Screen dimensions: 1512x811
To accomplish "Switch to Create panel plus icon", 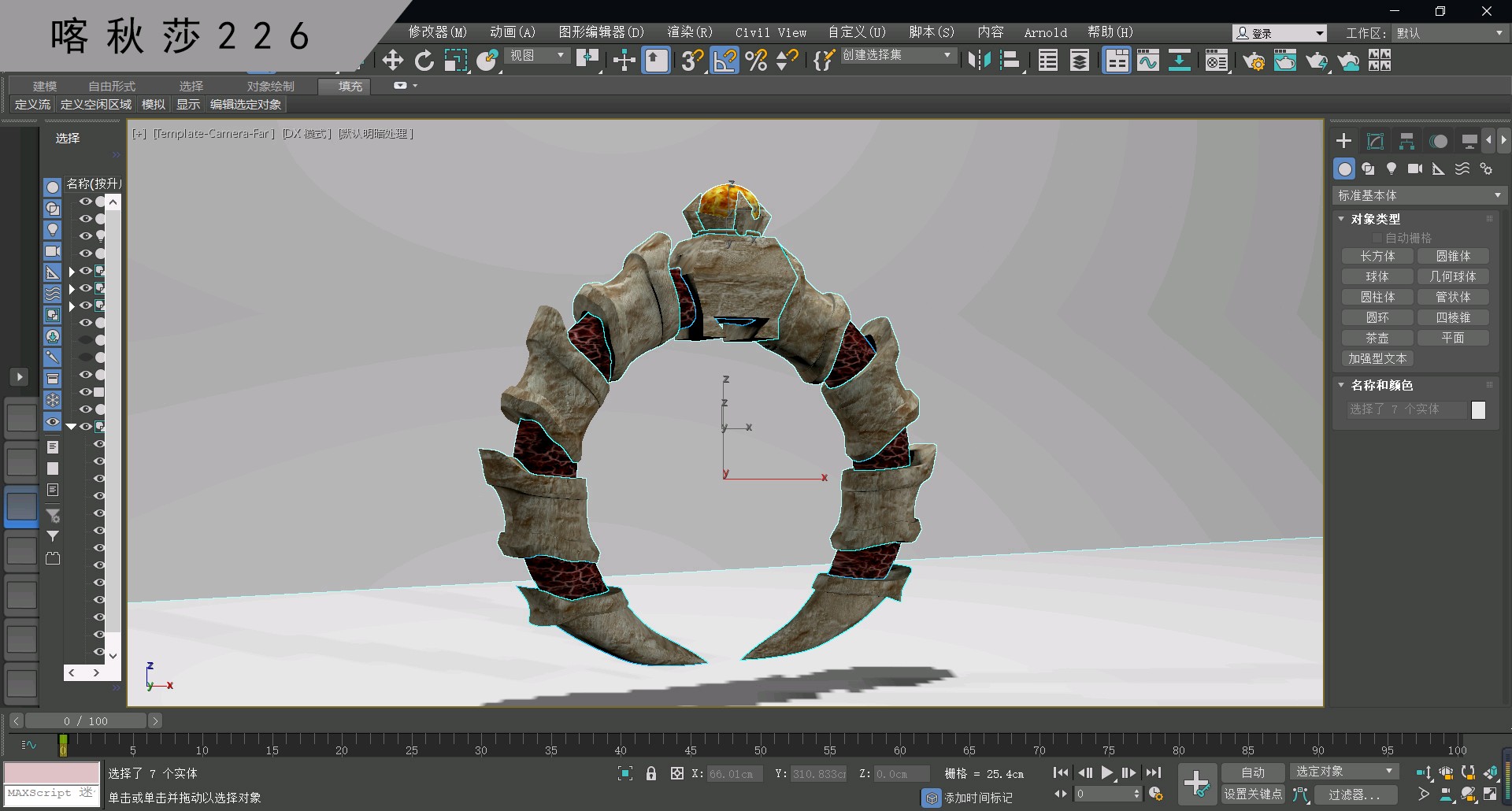I will pyautogui.click(x=1344, y=141).
